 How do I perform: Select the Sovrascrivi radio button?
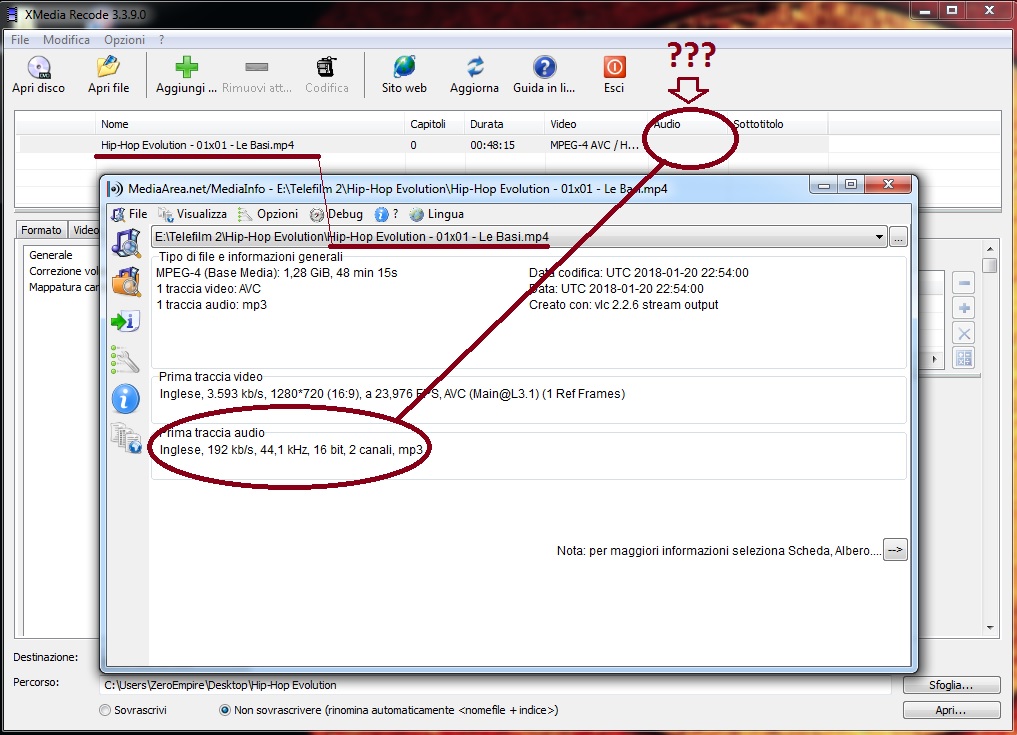point(105,710)
